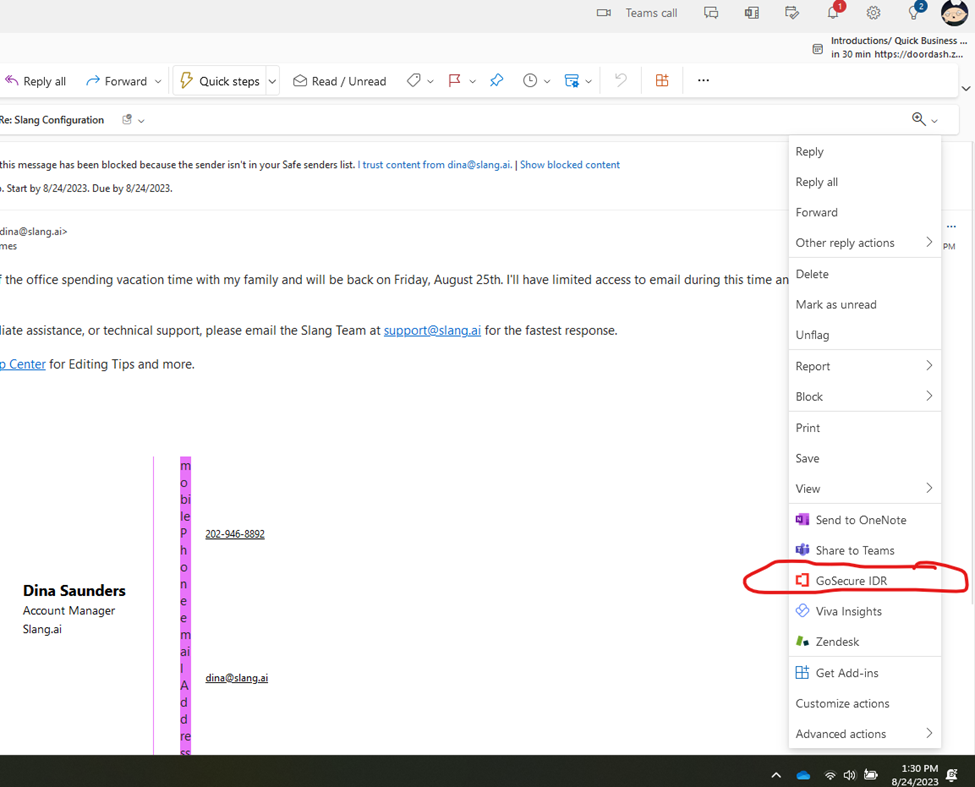Flag the message with the flag icon

point(454,81)
